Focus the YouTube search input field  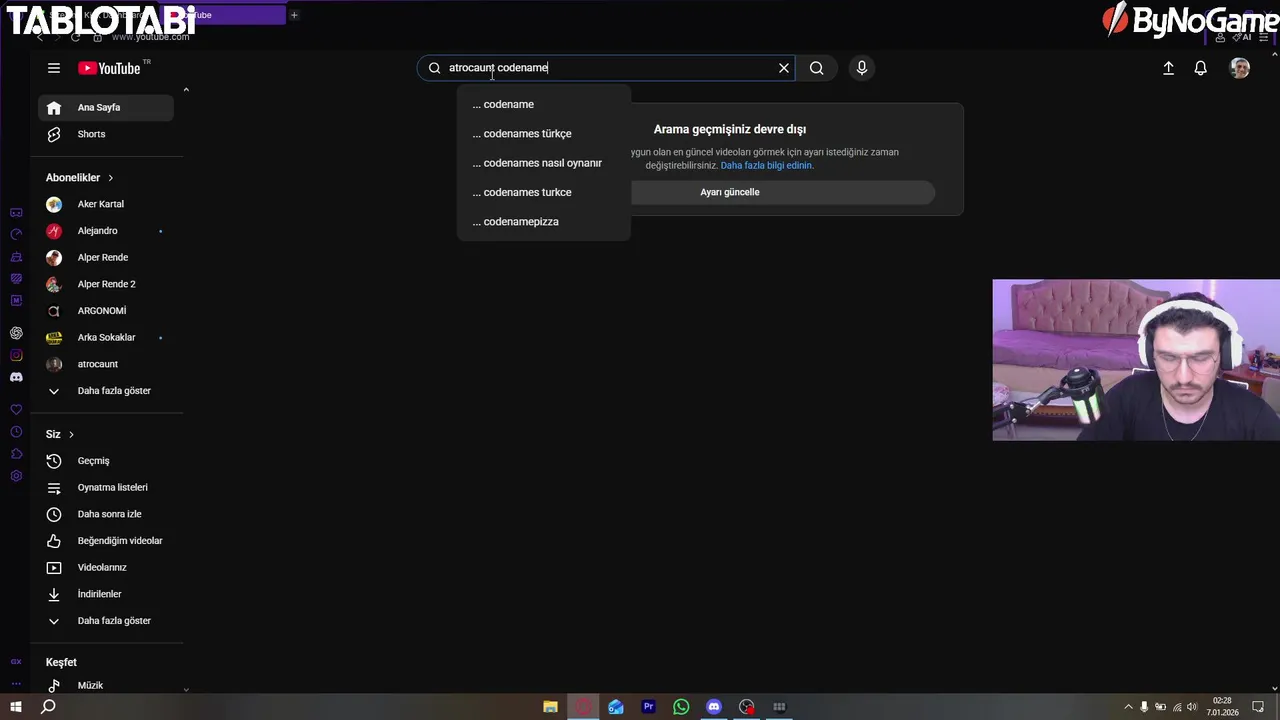coord(607,68)
